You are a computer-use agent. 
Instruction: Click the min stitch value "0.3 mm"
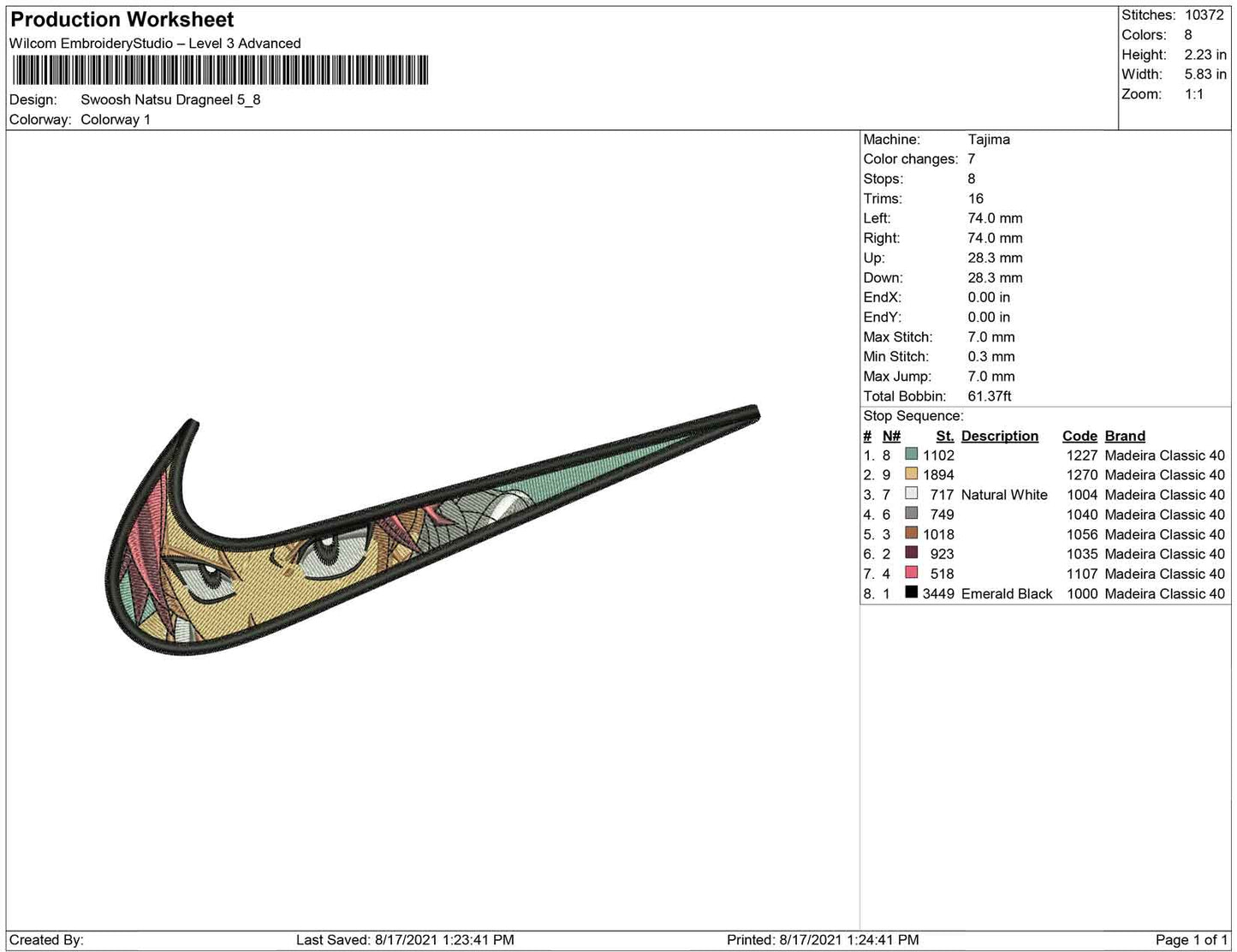point(991,357)
